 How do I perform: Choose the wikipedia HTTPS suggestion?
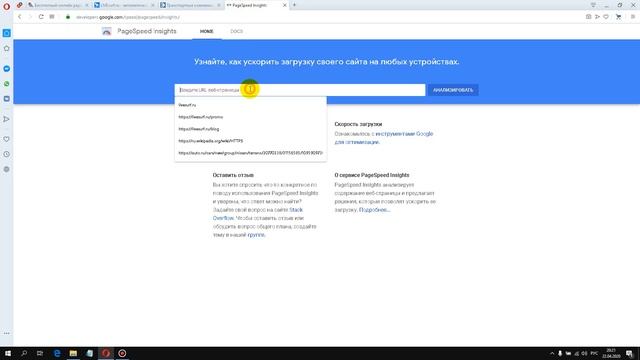point(251,141)
